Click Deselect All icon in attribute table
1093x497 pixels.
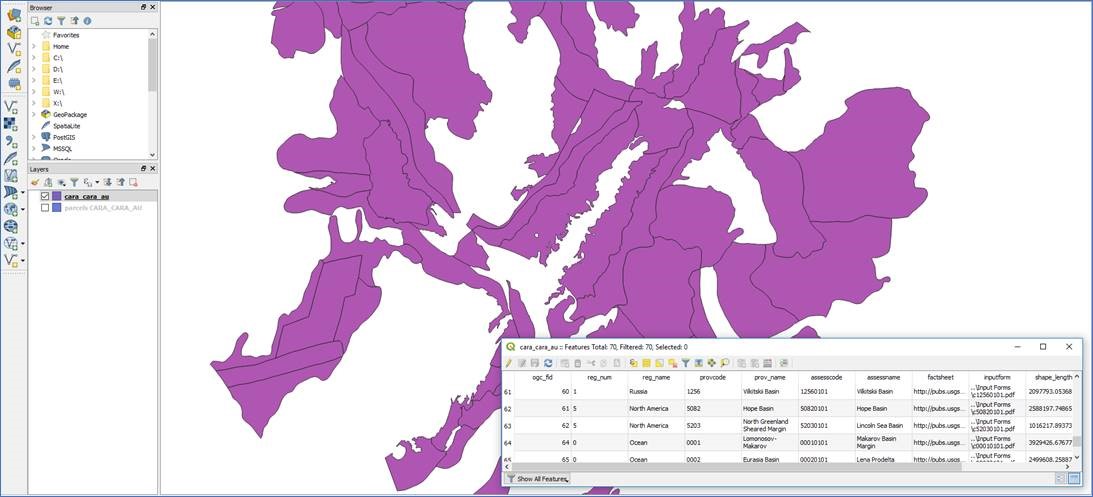click(x=671, y=362)
